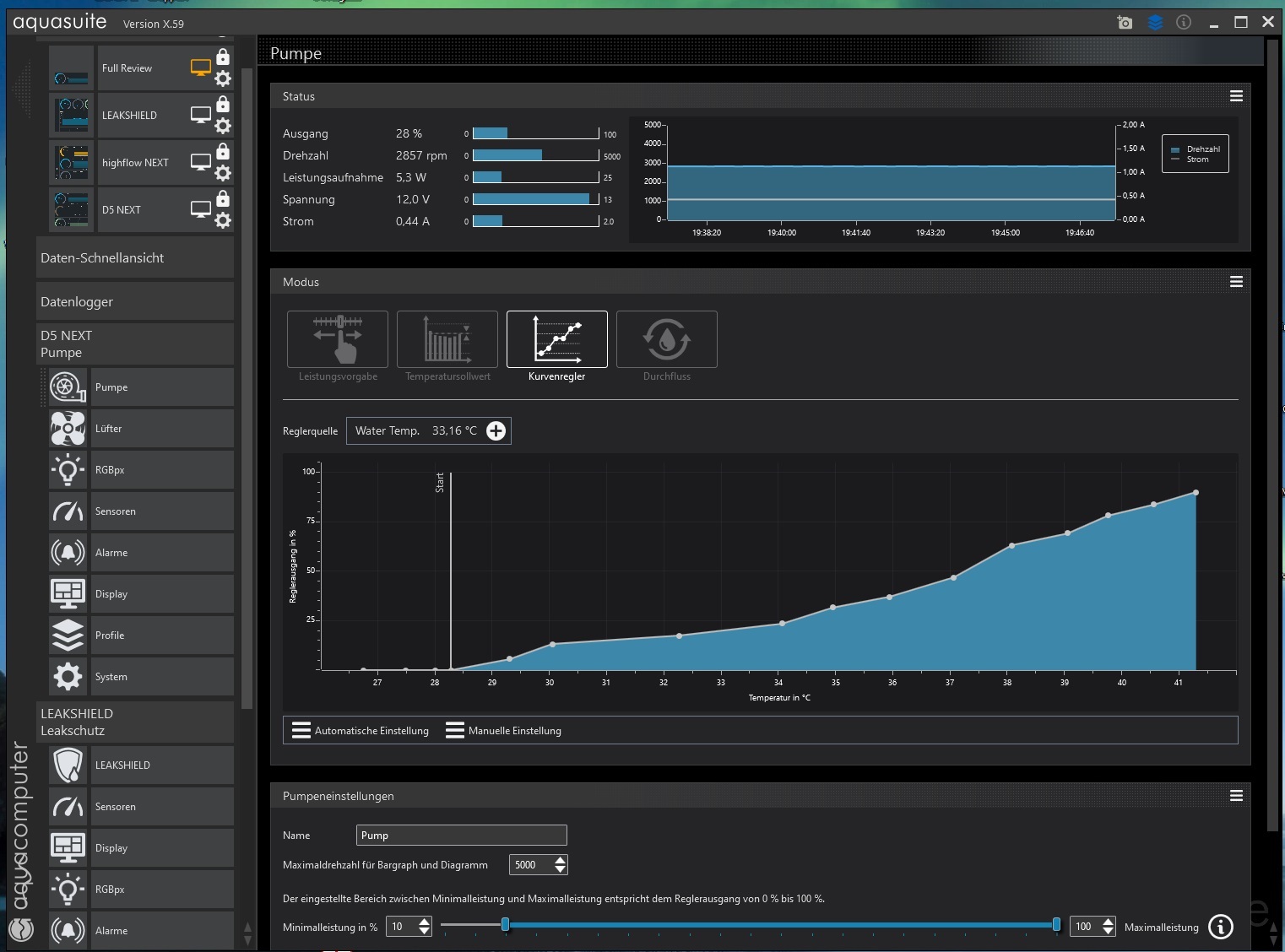Click the pump Name input field
This screenshot has height=952, width=1285.
coord(461,836)
